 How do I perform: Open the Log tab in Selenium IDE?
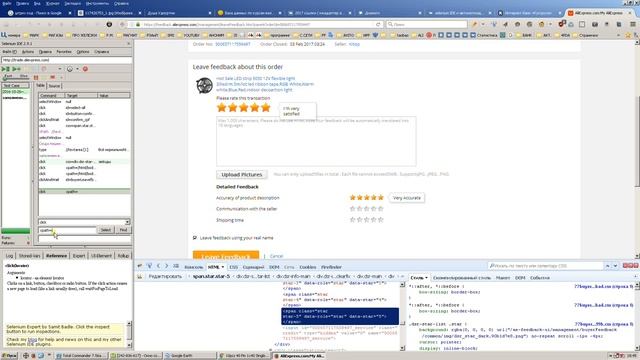9,256
